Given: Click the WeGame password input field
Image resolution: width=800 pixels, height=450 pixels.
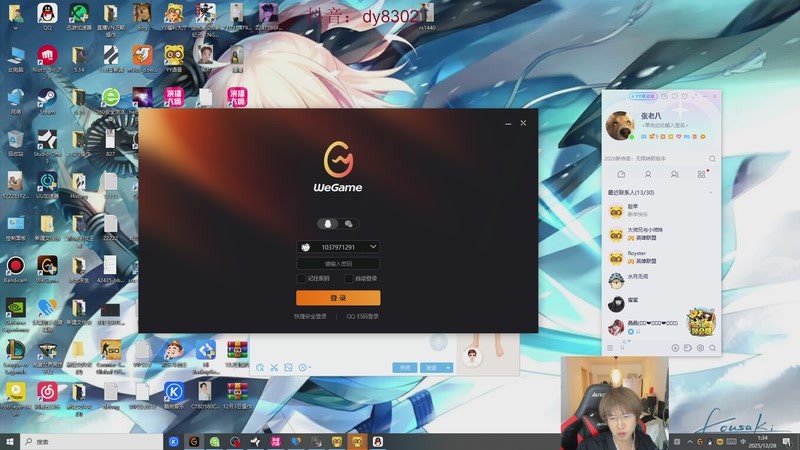Looking at the screenshot, I should point(338,264).
